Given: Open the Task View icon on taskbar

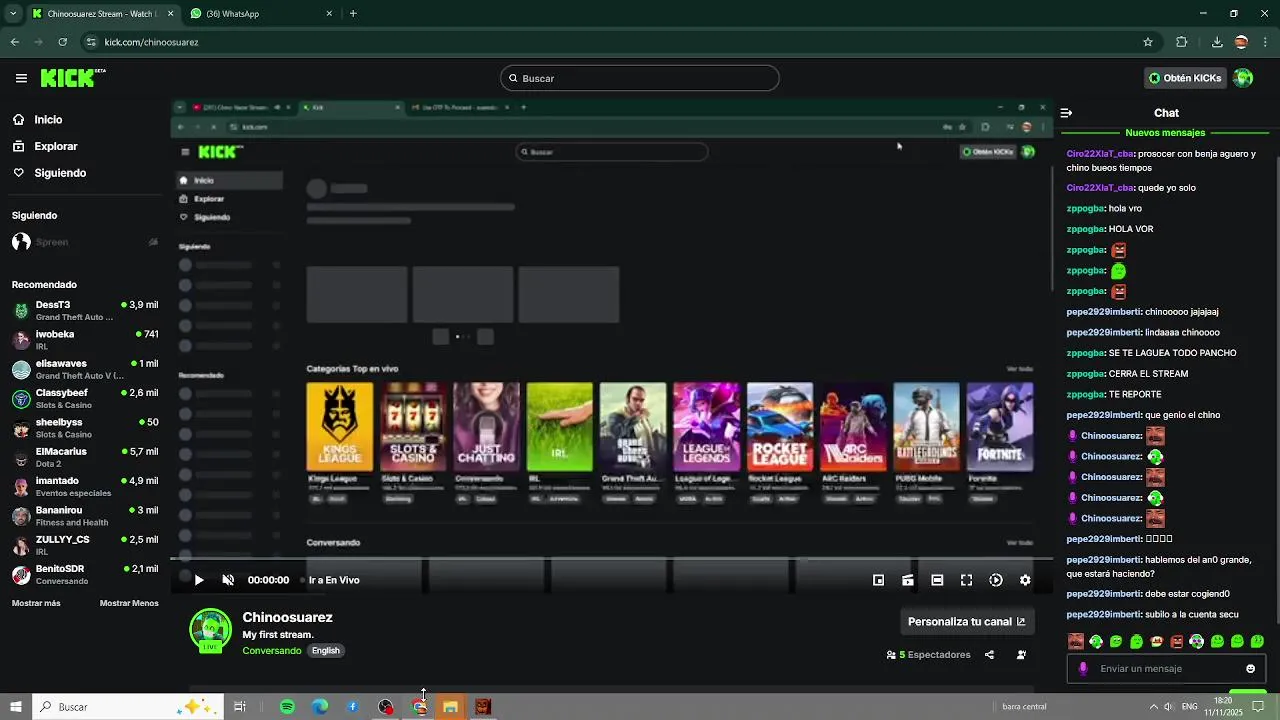Looking at the screenshot, I should point(240,707).
